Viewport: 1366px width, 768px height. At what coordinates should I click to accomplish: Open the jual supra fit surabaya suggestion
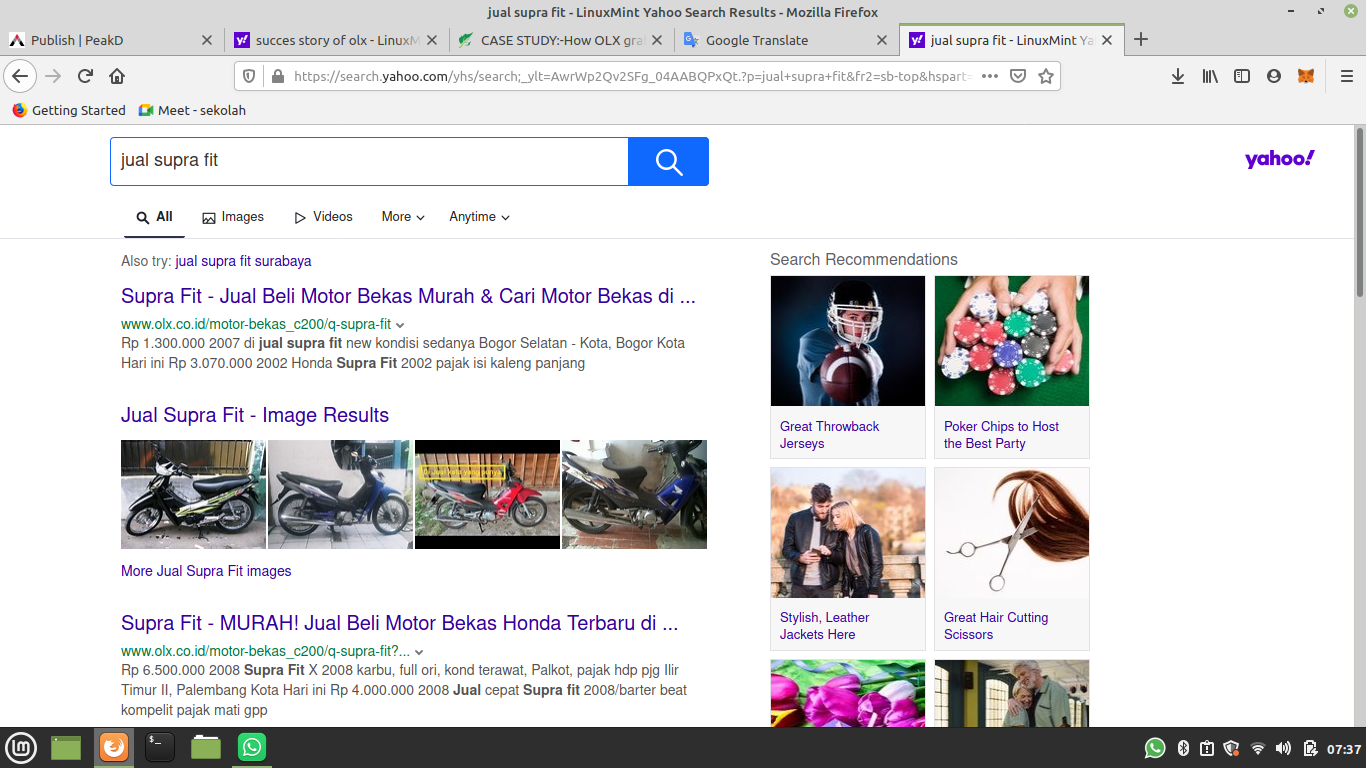coord(243,261)
